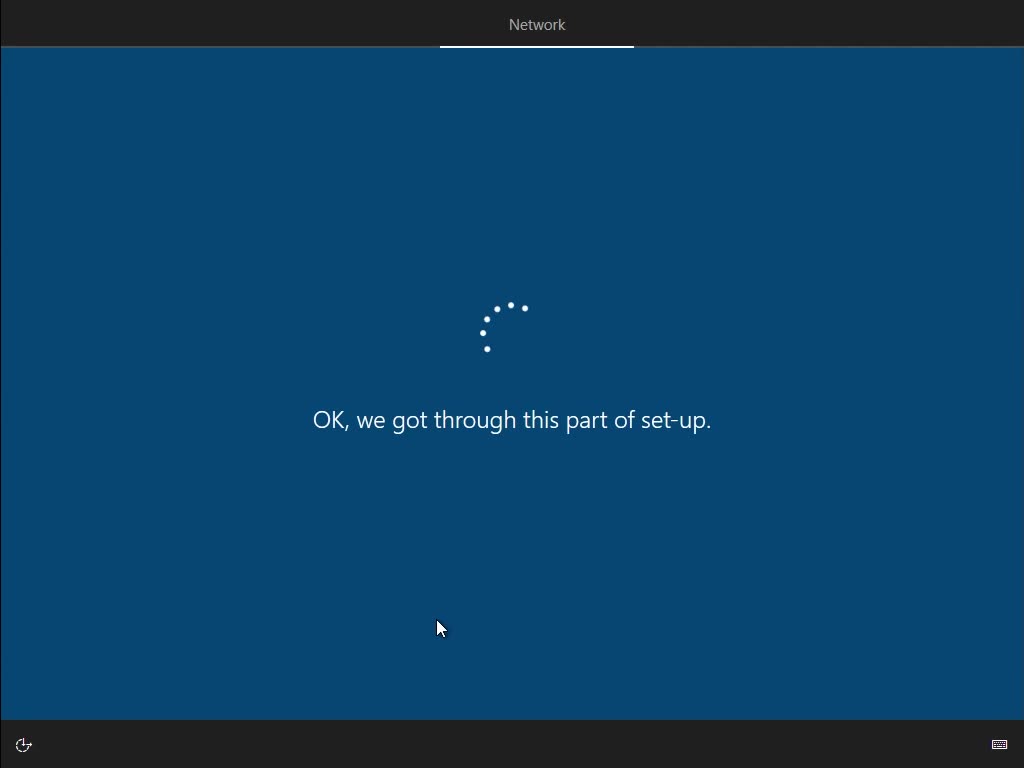Image resolution: width=1024 pixels, height=768 pixels.
Task: Click the setup confirmation message text
Action: pos(512,419)
